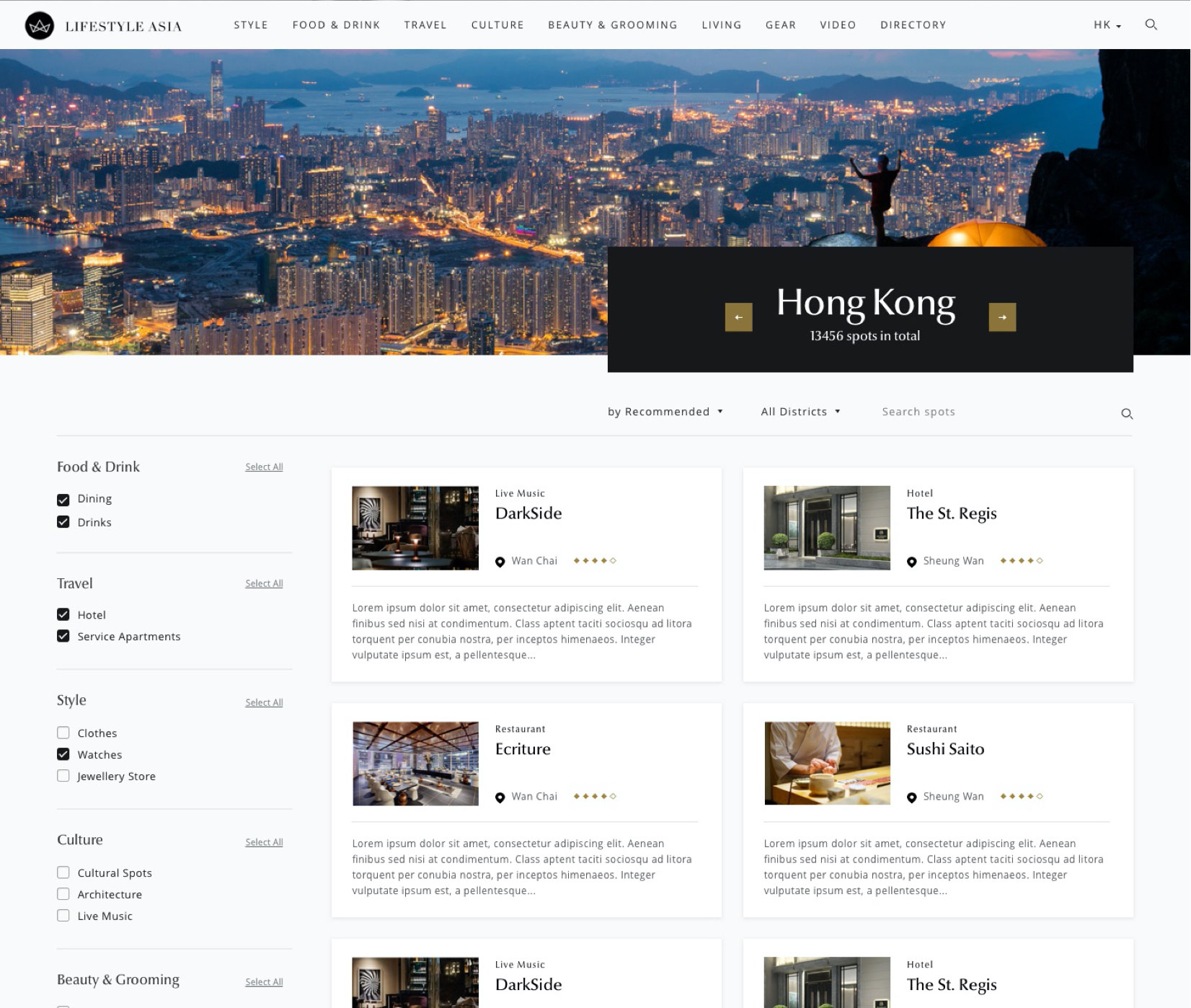Click the magnifier icon beside Search spots

click(x=1127, y=414)
